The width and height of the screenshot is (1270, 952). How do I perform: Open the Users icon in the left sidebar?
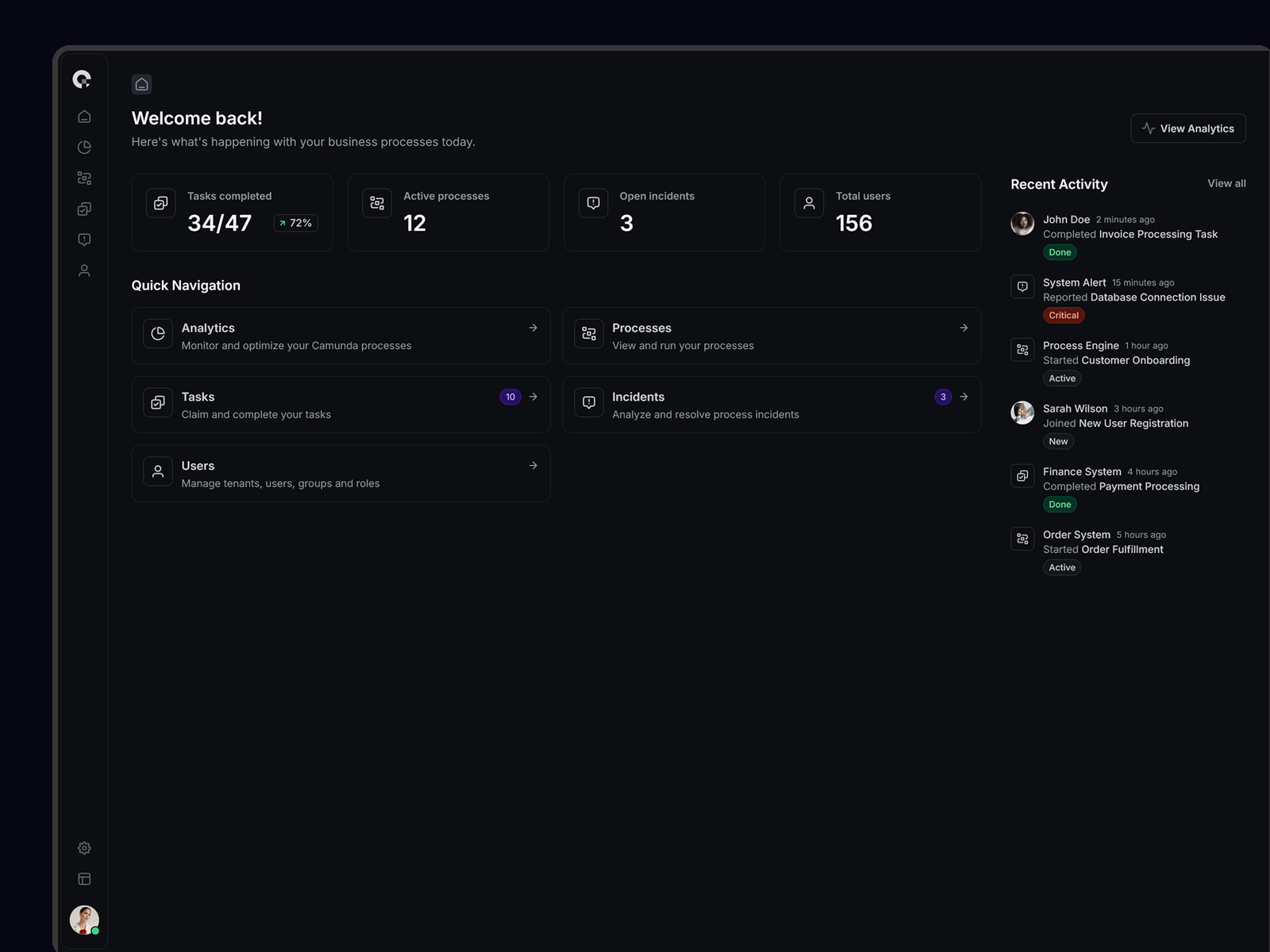[x=84, y=270]
